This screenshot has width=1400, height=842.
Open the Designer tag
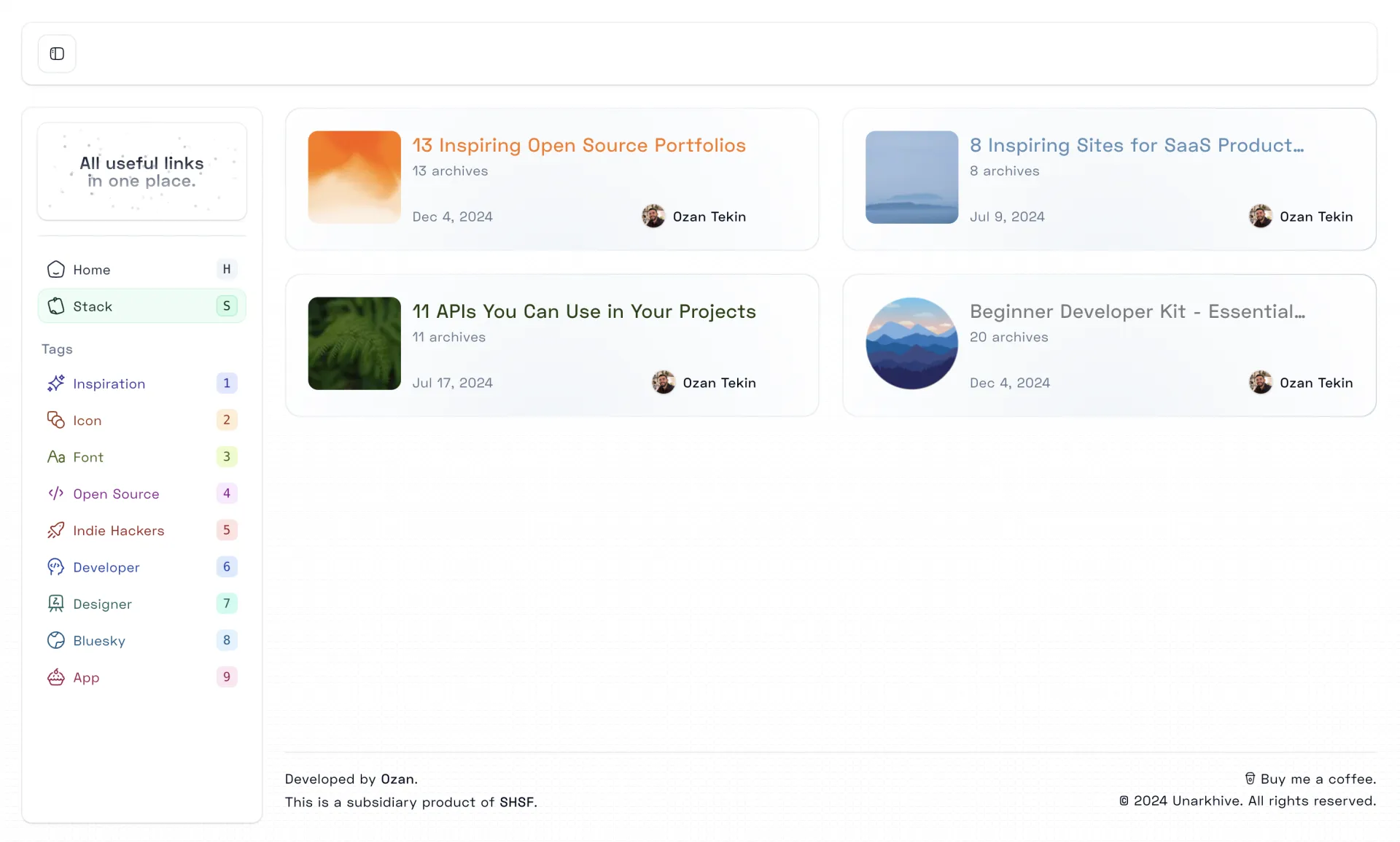point(102,604)
